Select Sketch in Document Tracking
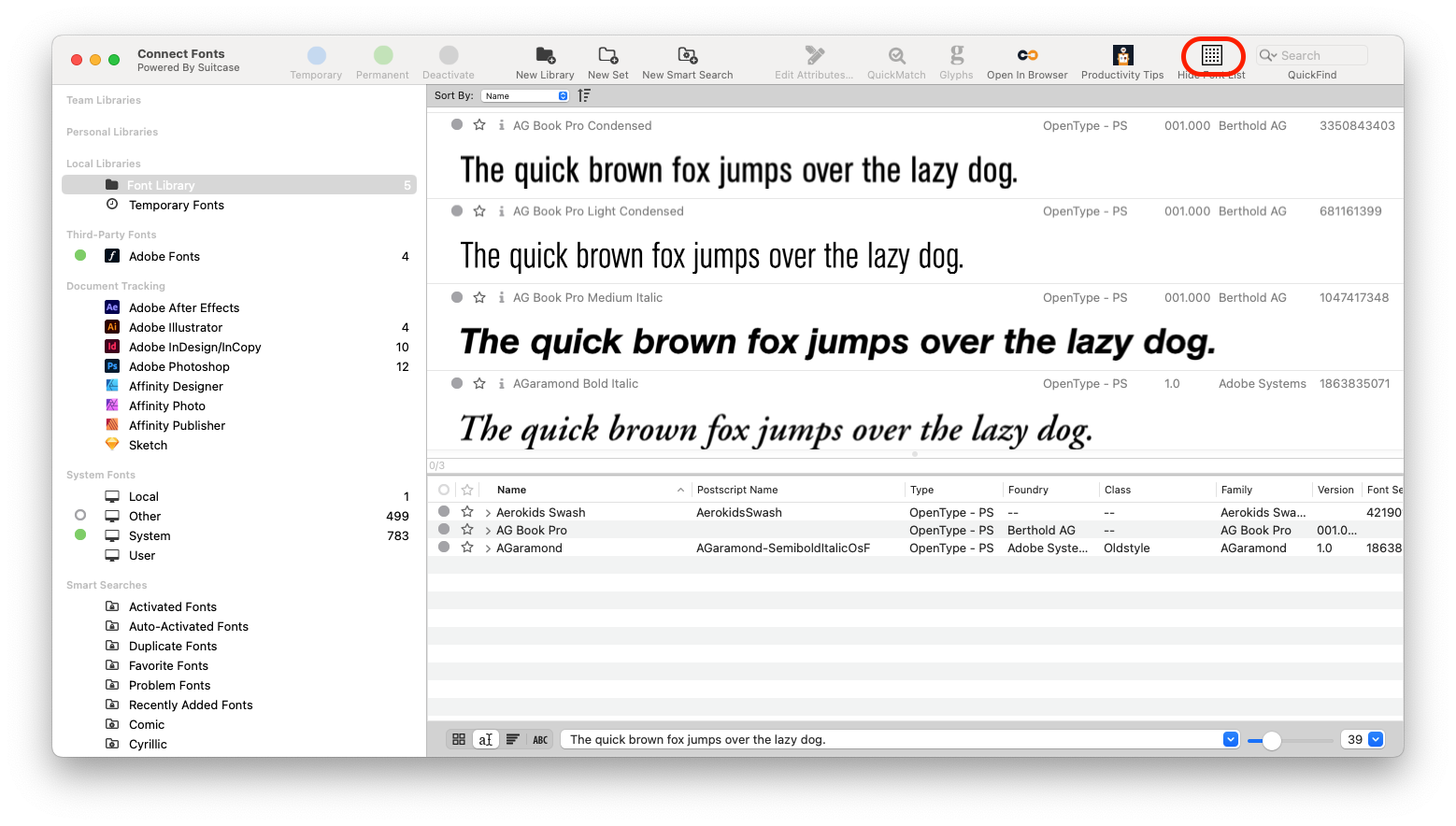The image size is (1456, 826). coord(148,445)
